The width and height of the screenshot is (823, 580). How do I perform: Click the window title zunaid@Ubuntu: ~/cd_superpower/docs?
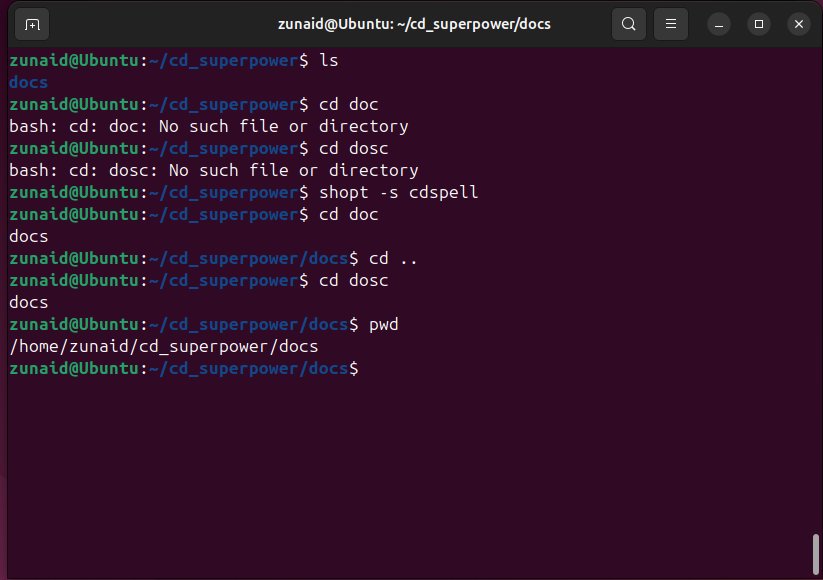click(x=414, y=24)
